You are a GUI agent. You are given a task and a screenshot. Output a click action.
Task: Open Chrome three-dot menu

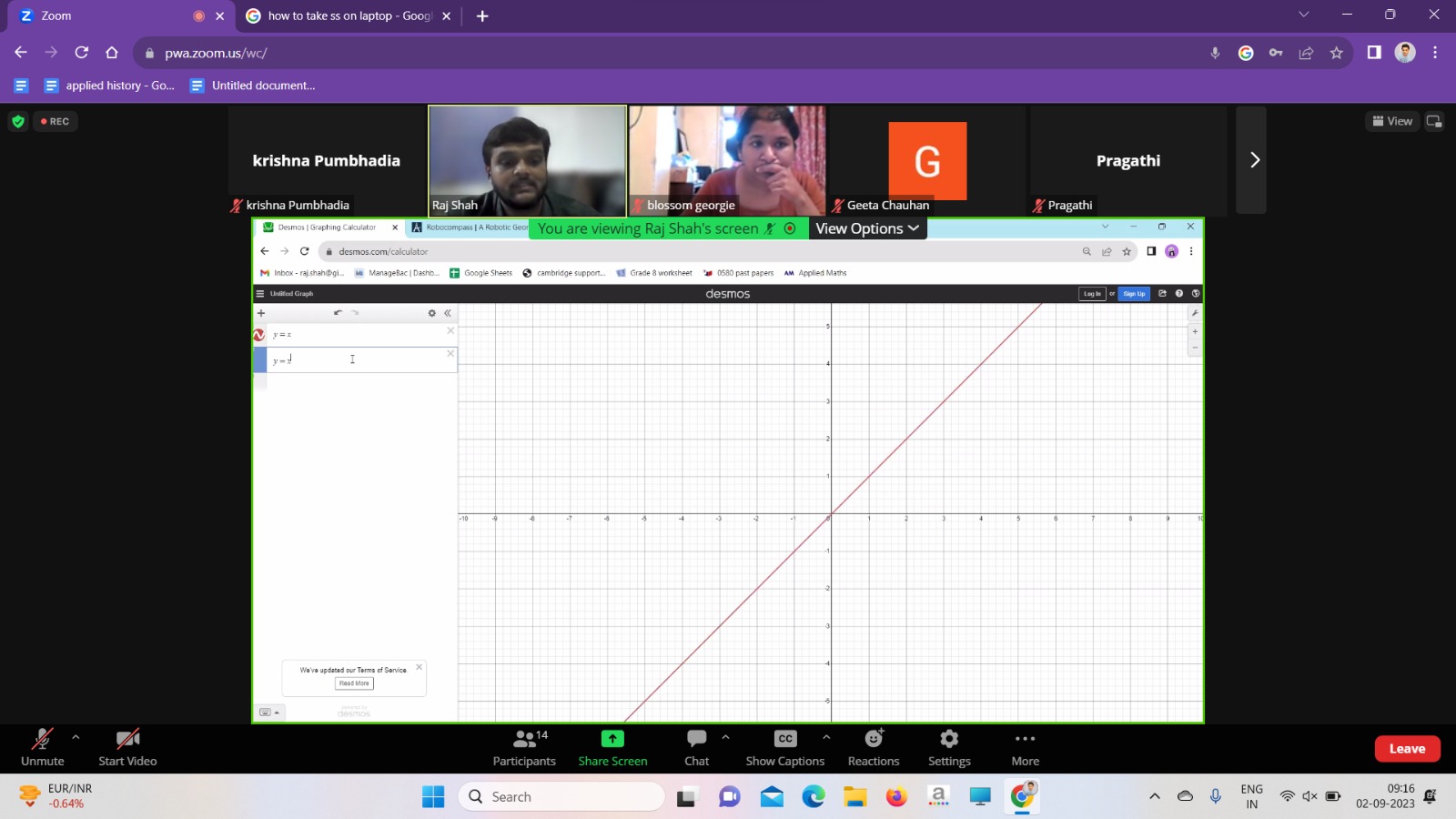(1435, 53)
